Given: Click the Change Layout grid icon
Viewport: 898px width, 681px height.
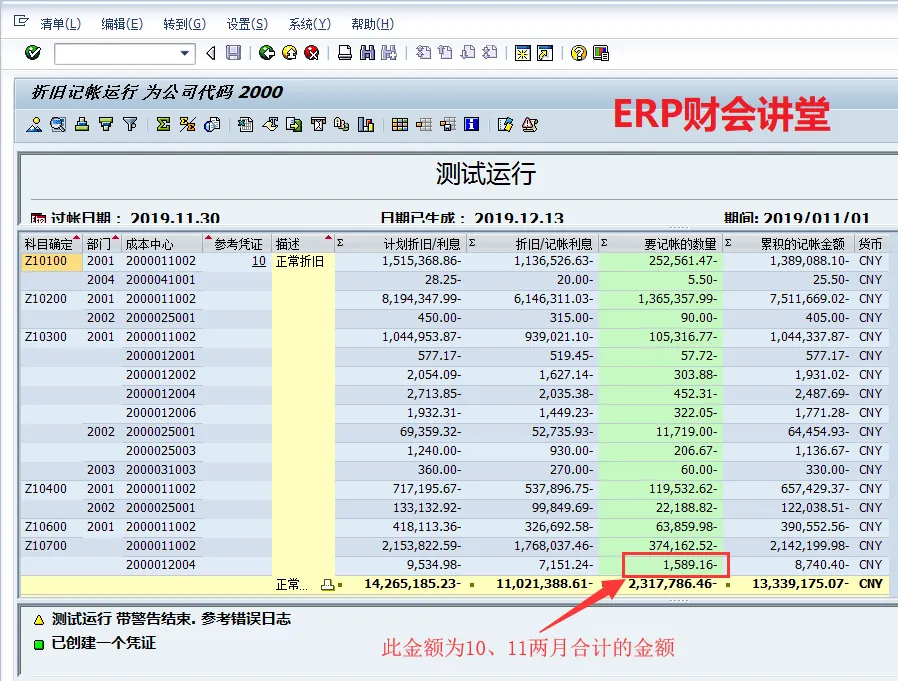Looking at the screenshot, I should click(x=400, y=124).
